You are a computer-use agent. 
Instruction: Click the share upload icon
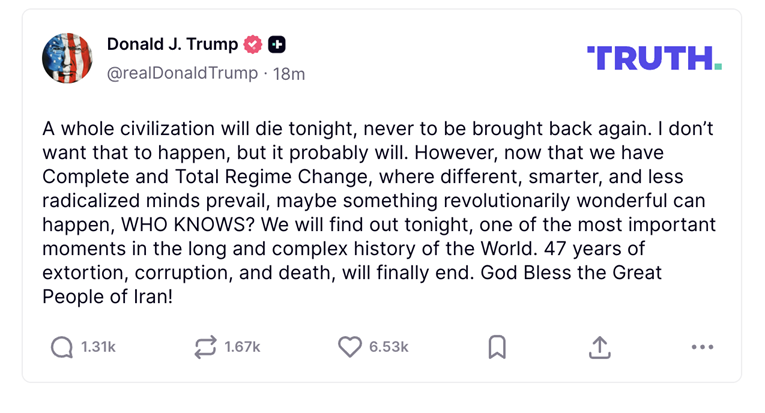599,347
